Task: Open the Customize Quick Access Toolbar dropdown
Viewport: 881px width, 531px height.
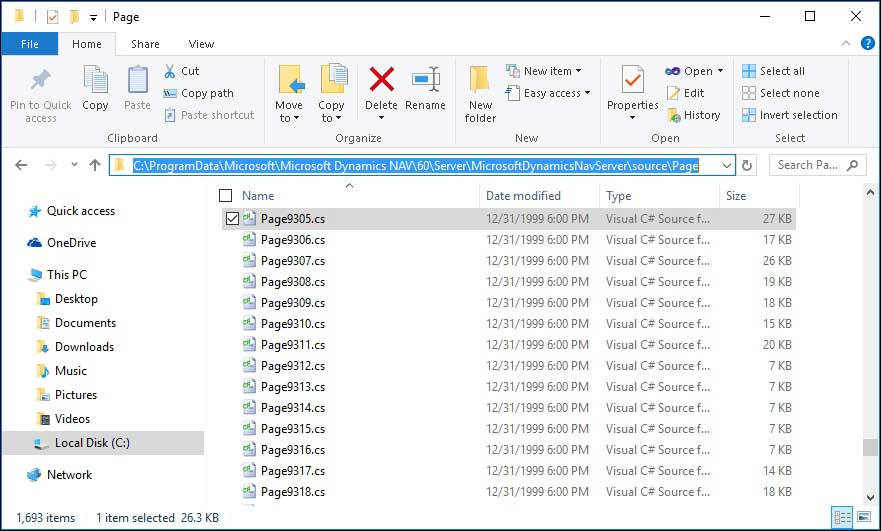Action: [x=93, y=18]
